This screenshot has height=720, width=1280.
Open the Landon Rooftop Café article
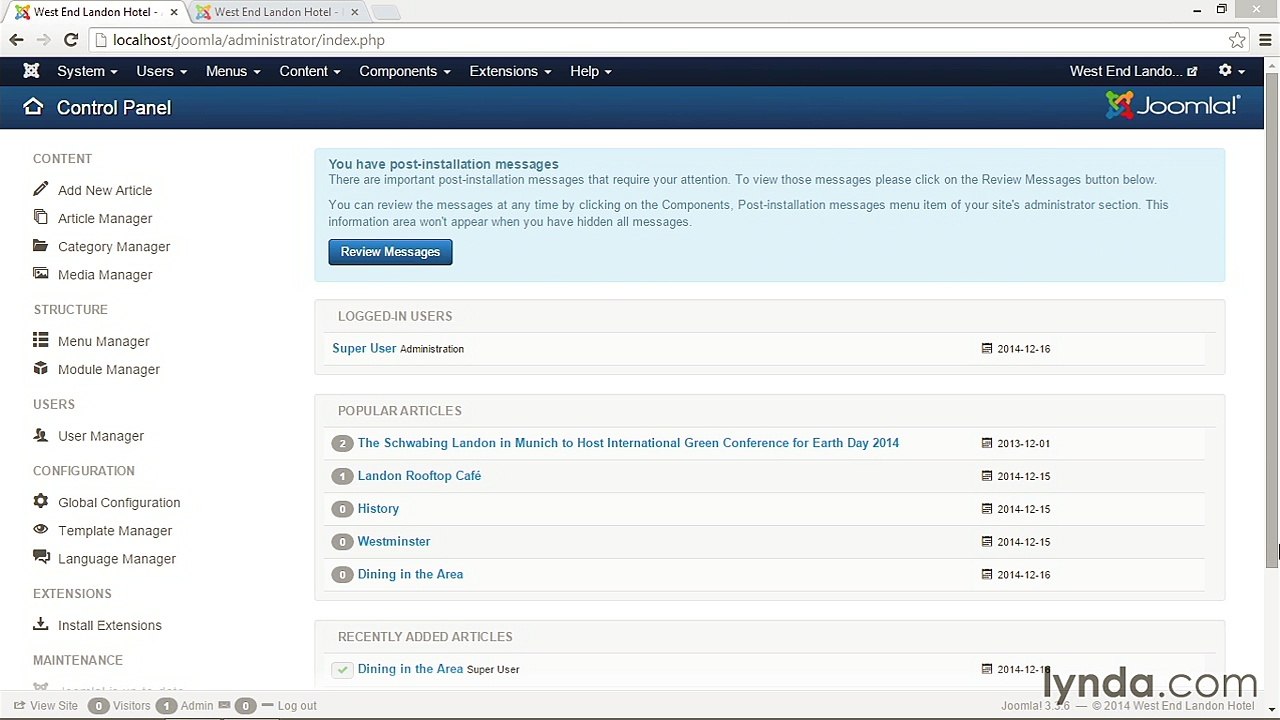point(419,476)
